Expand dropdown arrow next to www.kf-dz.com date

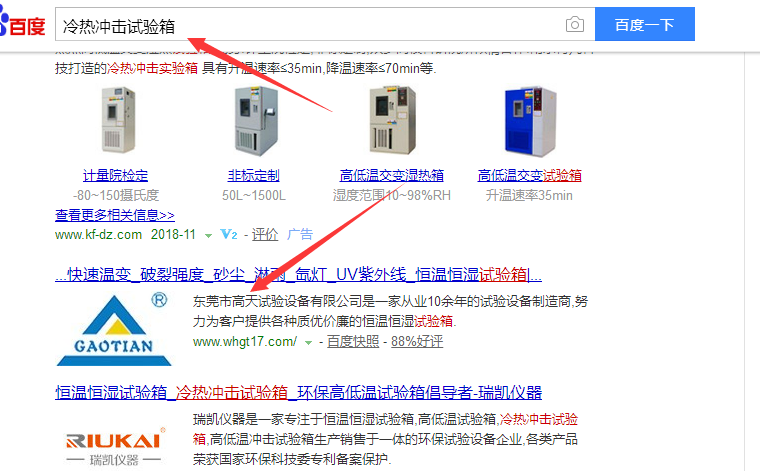tap(208, 236)
